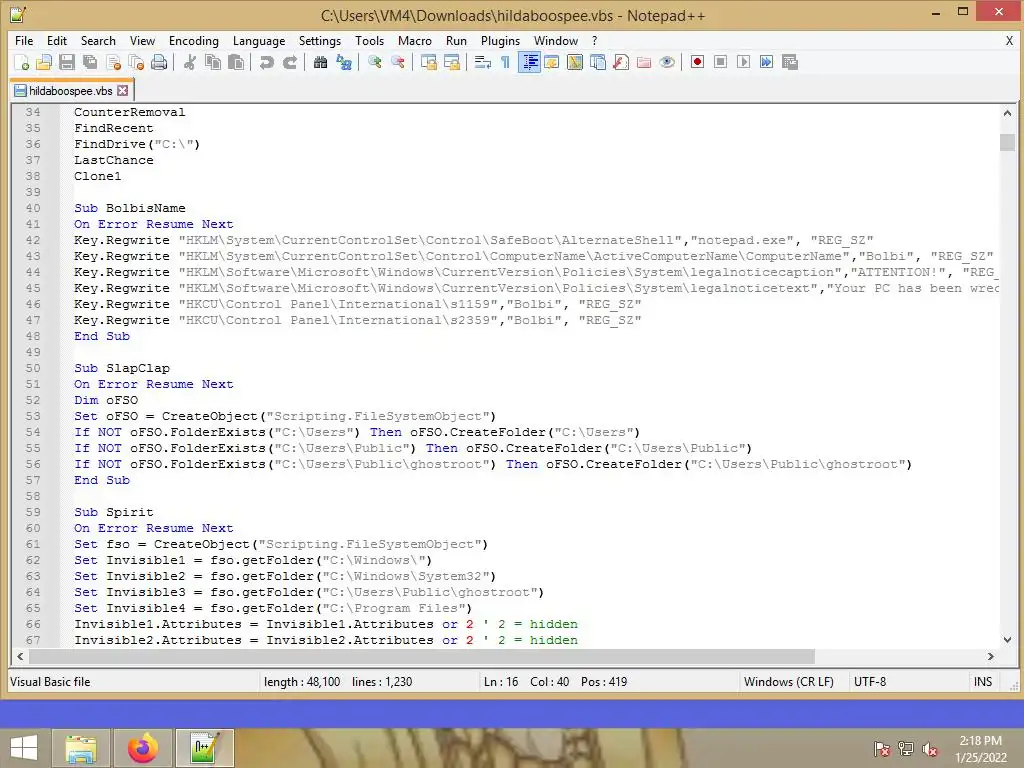Undo last action with Undo arrow

(266, 62)
